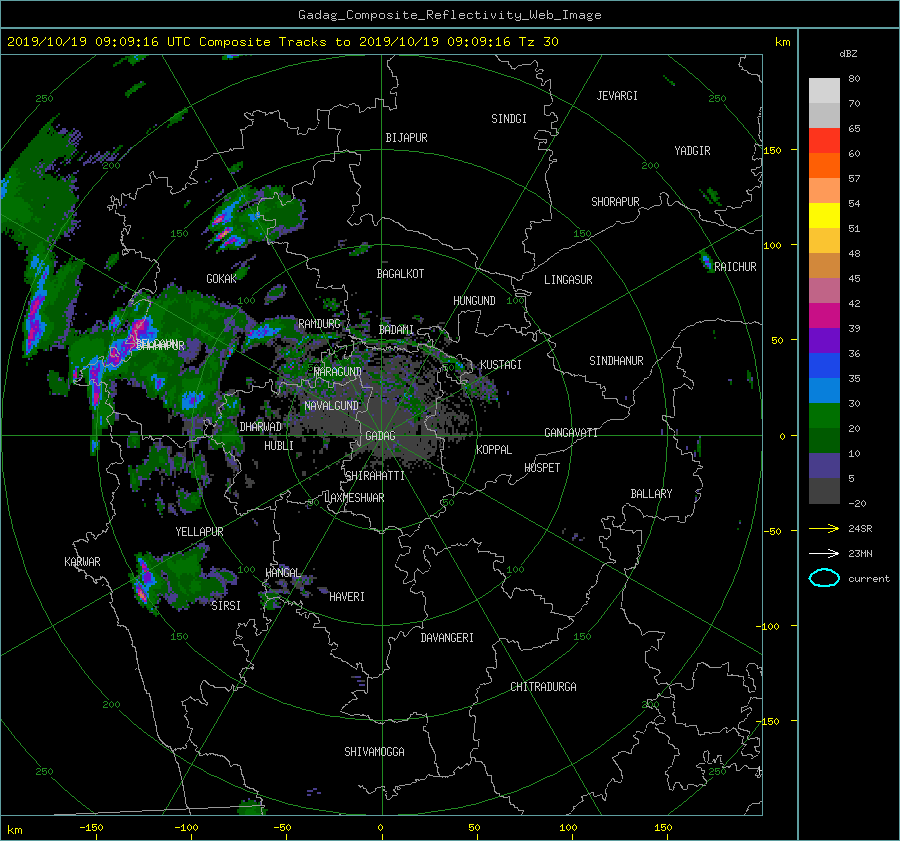Select the YELLAPUR label

199,532
